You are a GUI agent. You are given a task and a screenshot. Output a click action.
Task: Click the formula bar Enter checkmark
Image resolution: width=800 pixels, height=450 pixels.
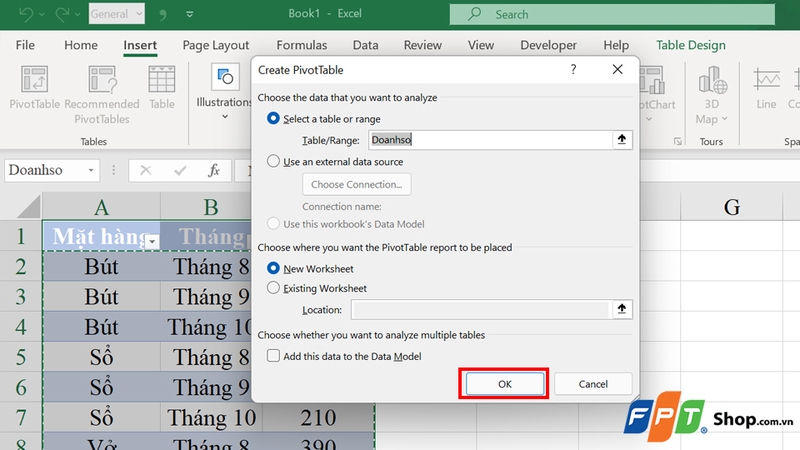tap(180, 170)
